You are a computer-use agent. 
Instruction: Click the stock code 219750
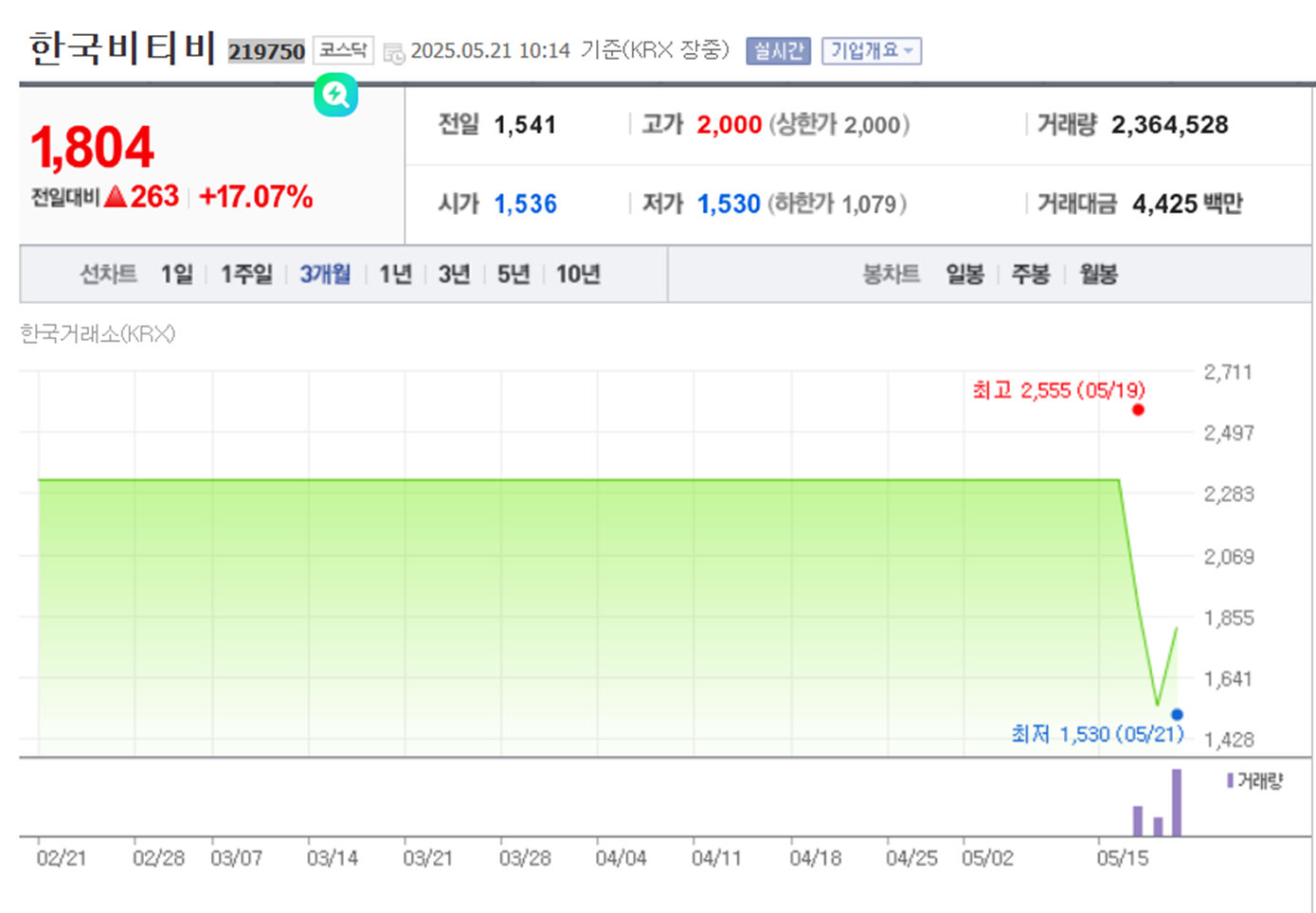[266, 51]
